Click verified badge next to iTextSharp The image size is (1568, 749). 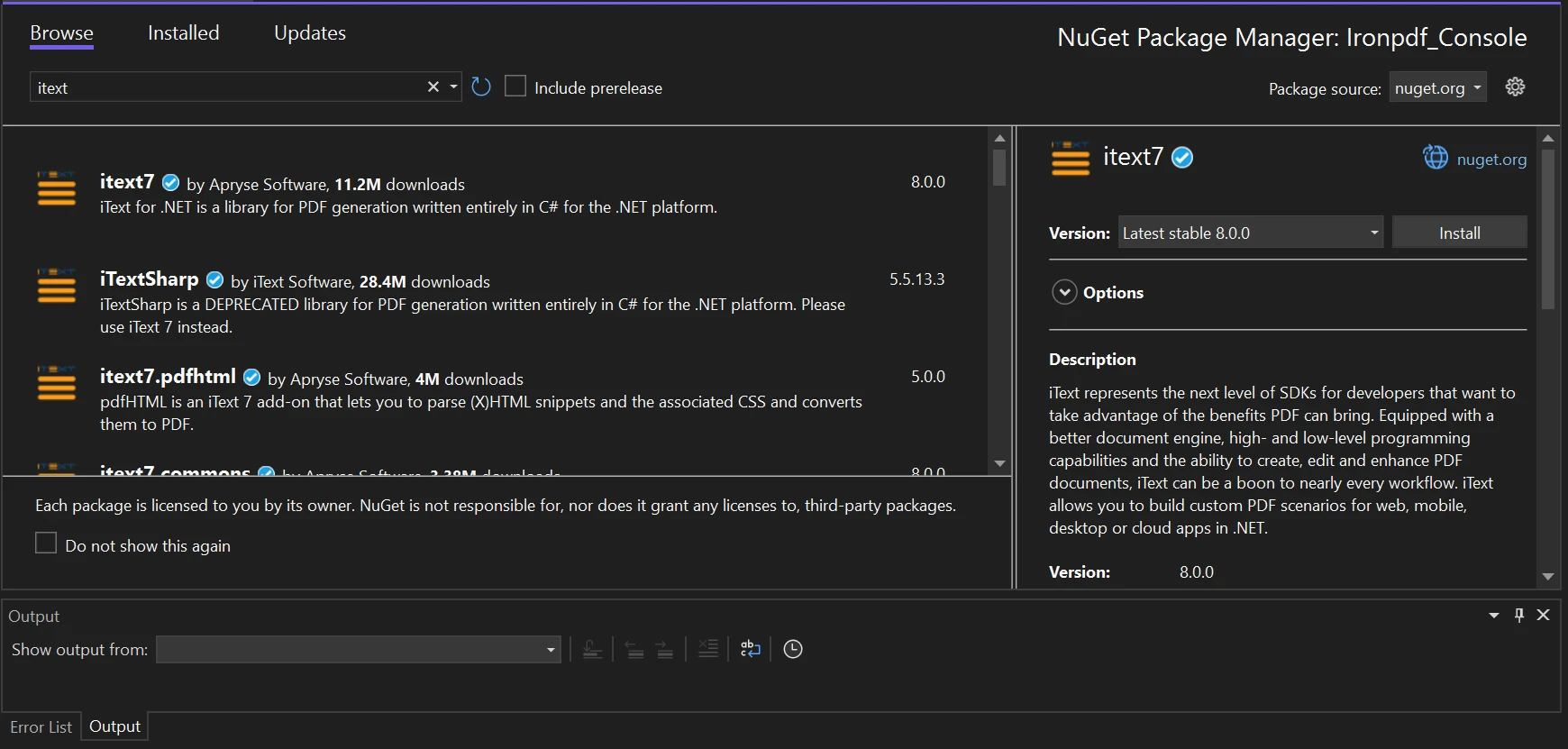tap(214, 279)
